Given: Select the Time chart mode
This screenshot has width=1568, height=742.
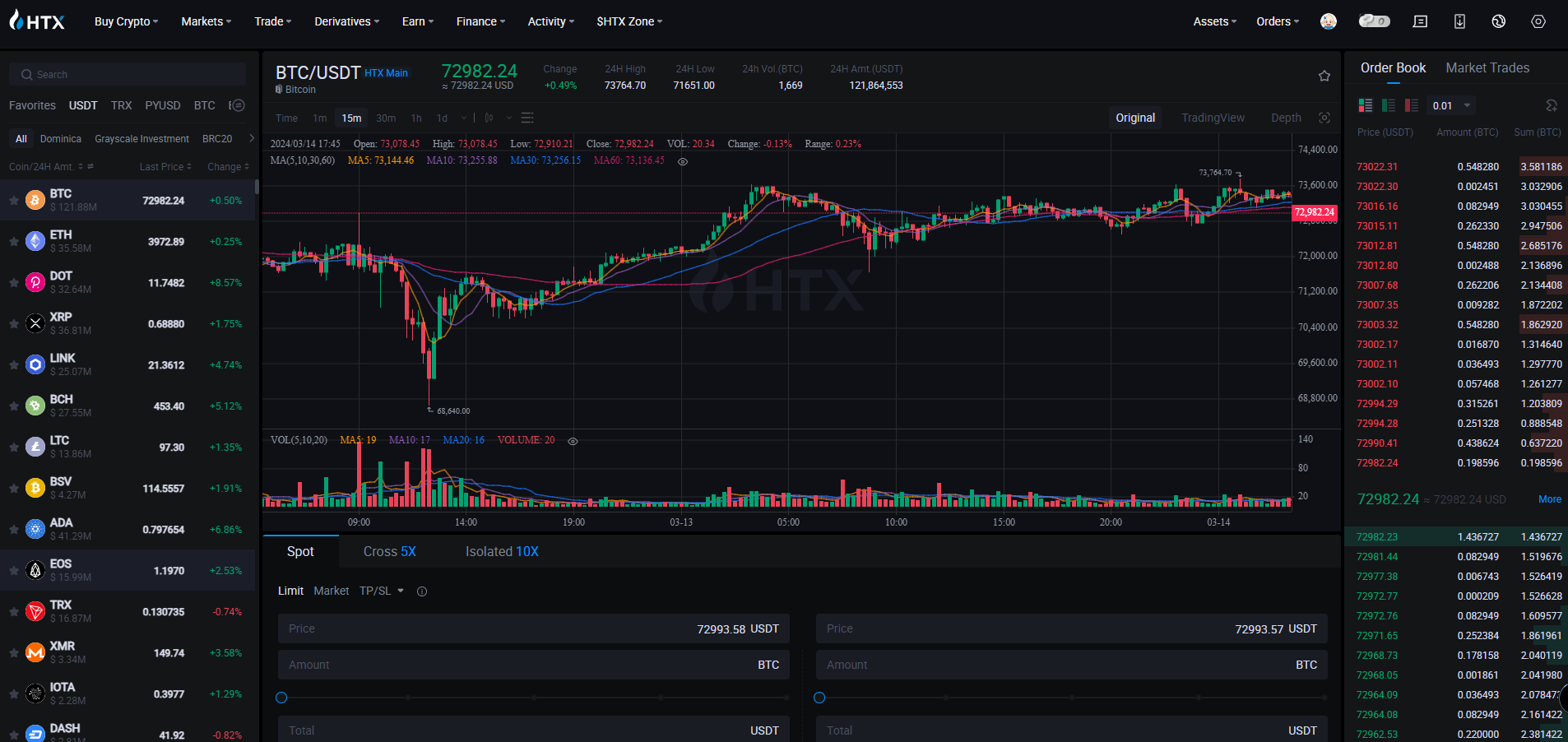Looking at the screenshot, I should (x=286, y=118).
